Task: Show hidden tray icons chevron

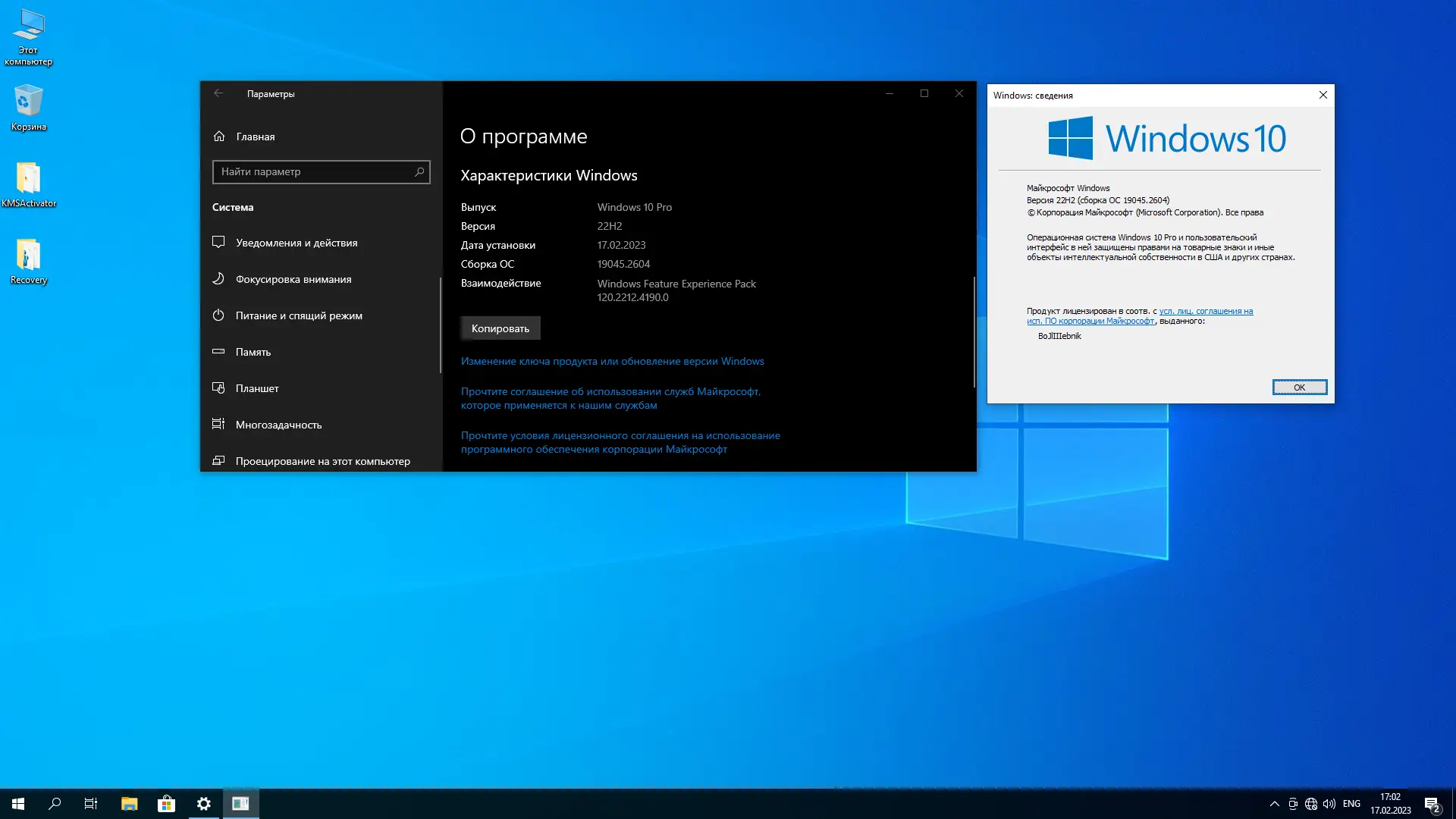Action: 1274,804
